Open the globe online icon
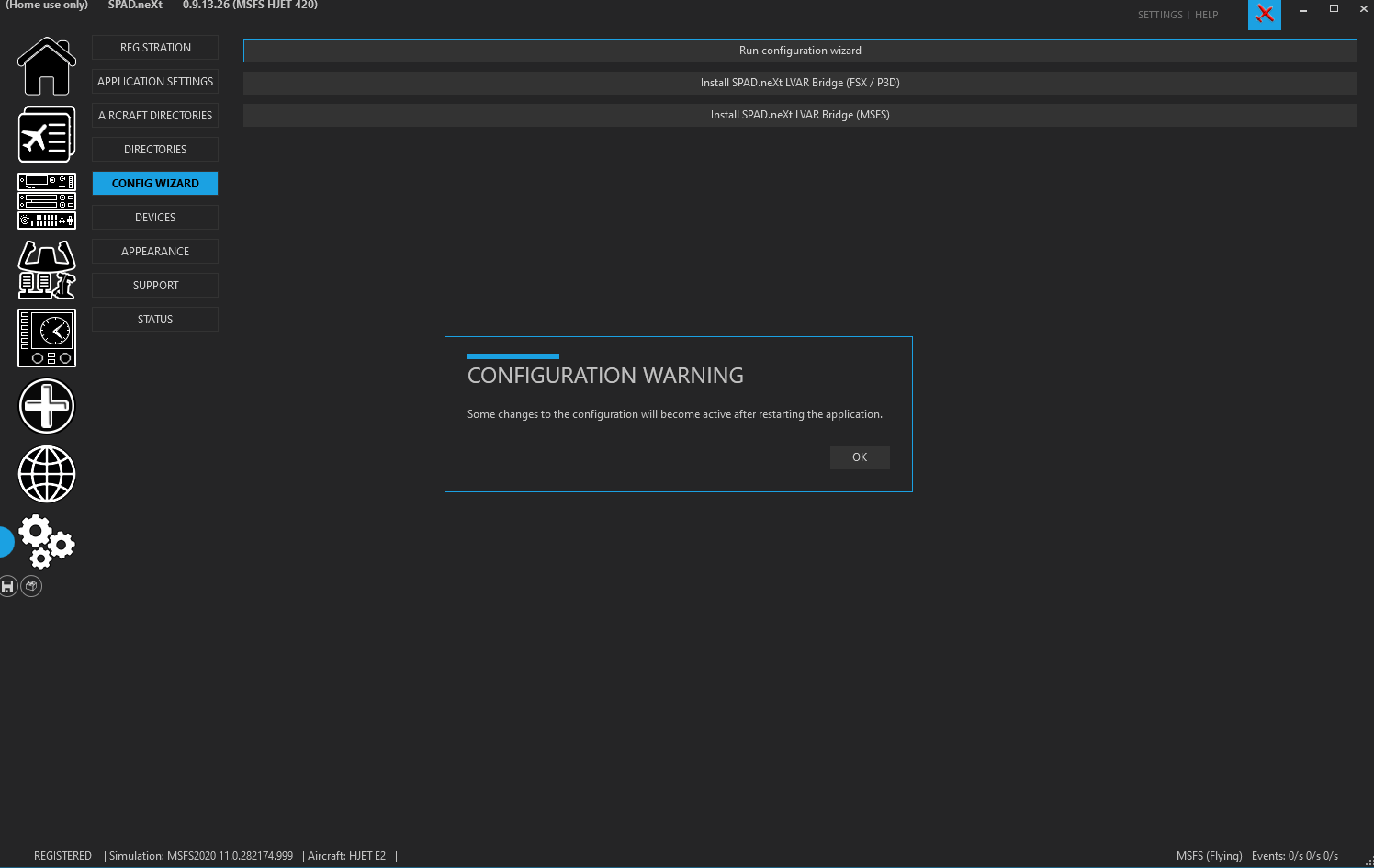 pyautogui.click(x=47, y=474)
